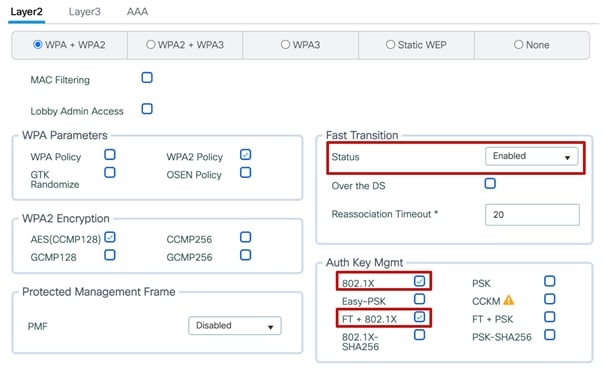Check the GCMP256 encryption checkbox

pos(245,255)
